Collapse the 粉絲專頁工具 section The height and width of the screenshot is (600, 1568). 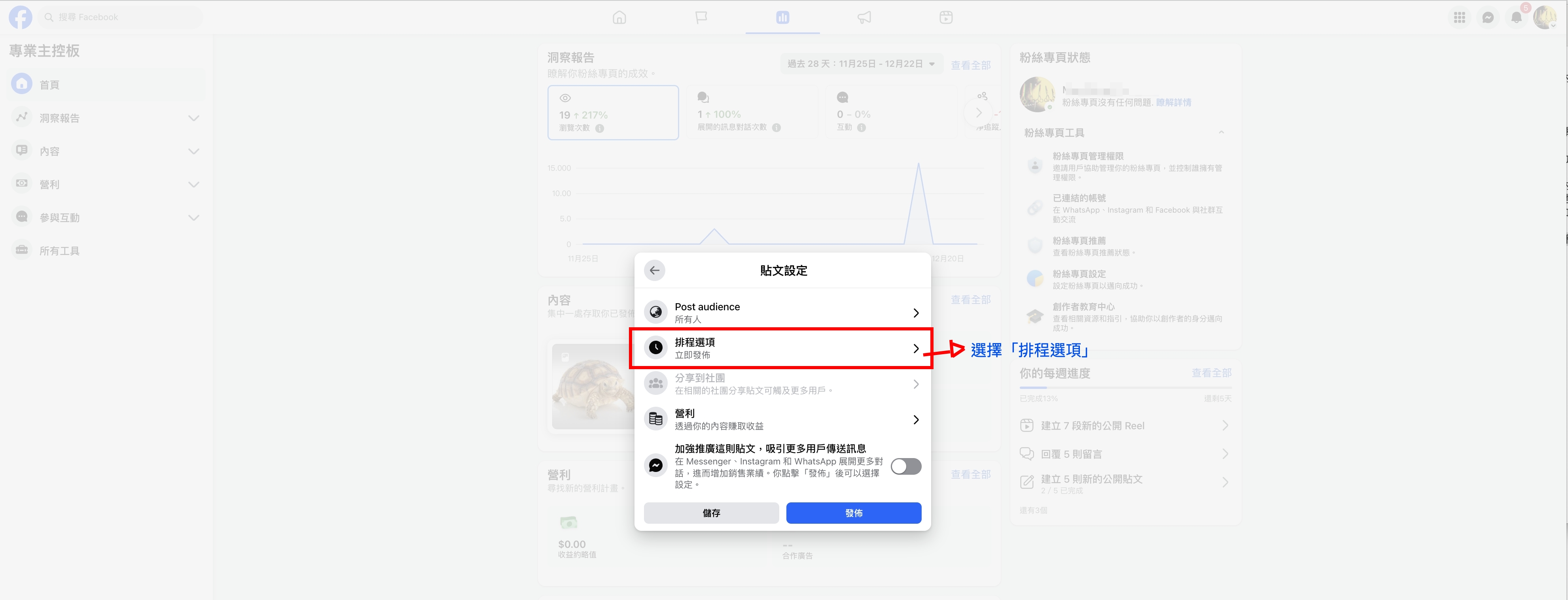(1220, 133)
